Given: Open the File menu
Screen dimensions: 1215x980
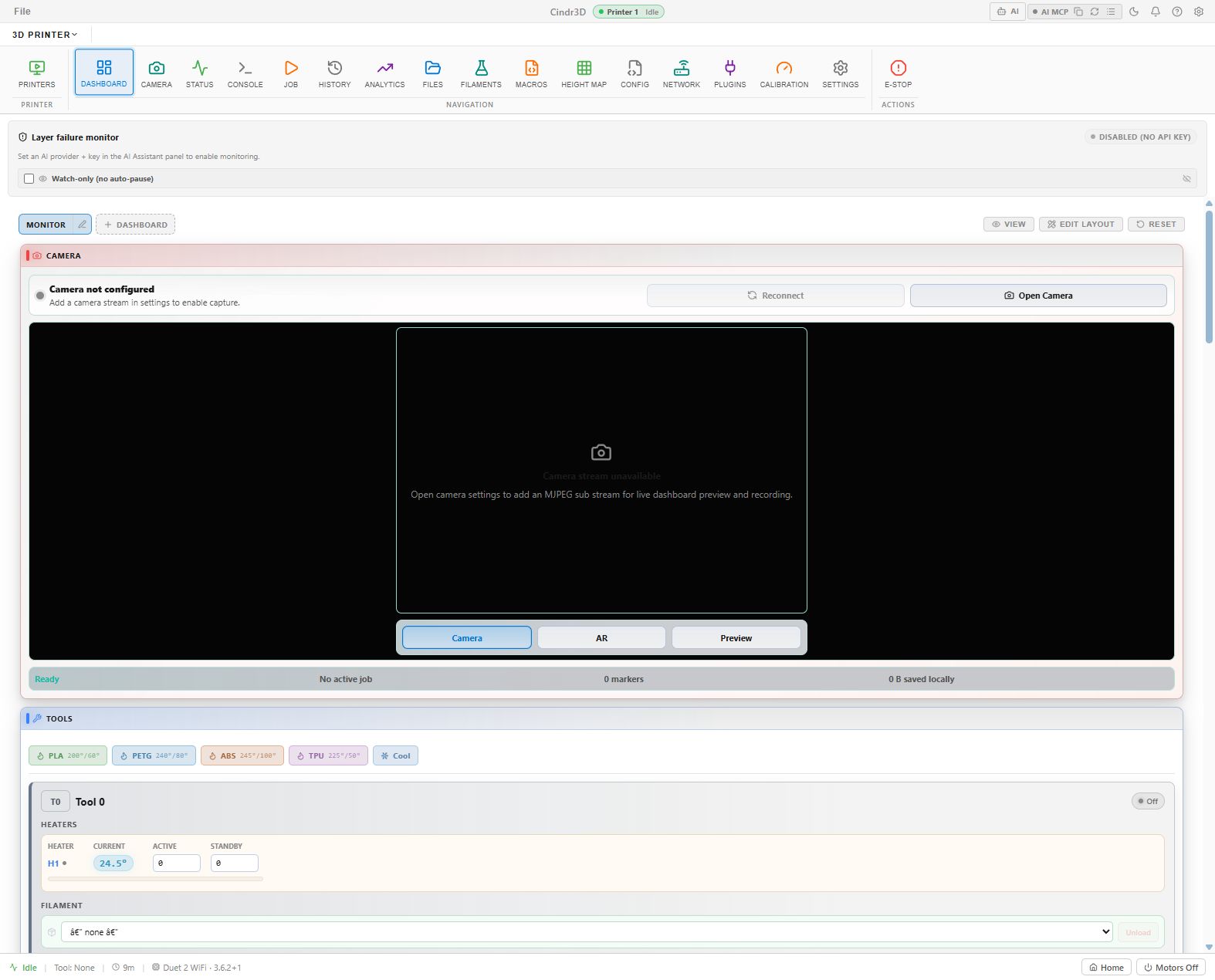Looking at the screenshot, I should tap(22, 12).
